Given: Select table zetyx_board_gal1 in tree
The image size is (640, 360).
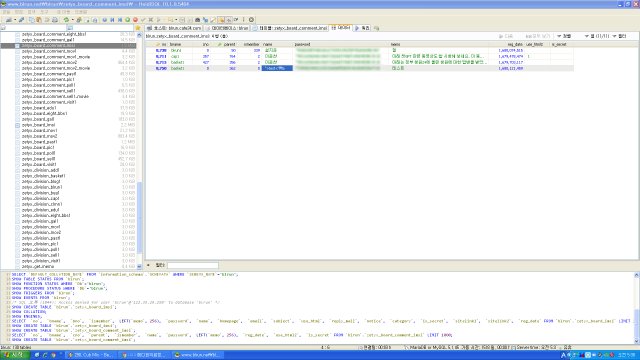Looking at the screenshot, I should (x=38, y=119).
